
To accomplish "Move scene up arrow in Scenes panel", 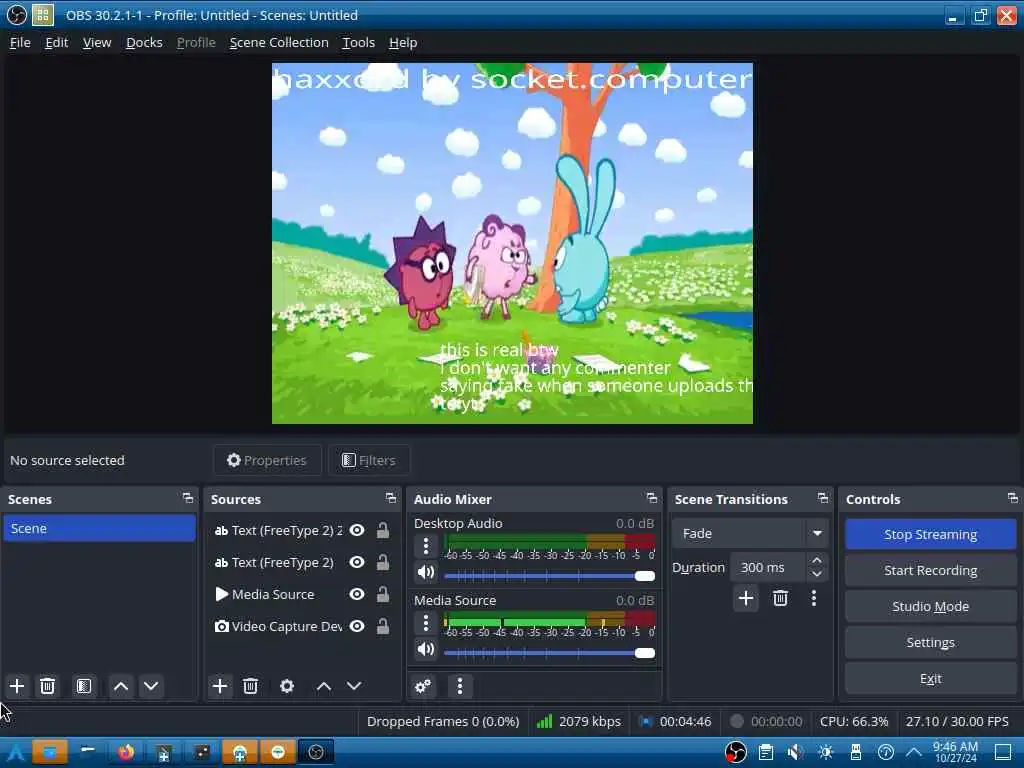I will tap(121, 686).
